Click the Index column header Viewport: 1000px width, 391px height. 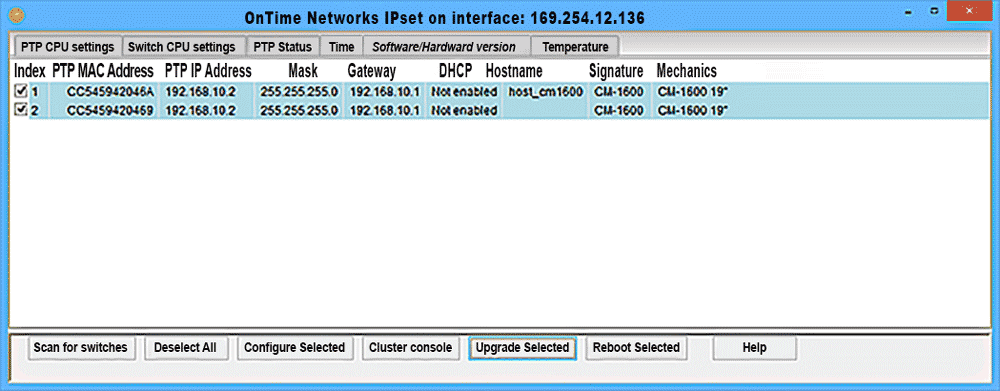point(30,70)
